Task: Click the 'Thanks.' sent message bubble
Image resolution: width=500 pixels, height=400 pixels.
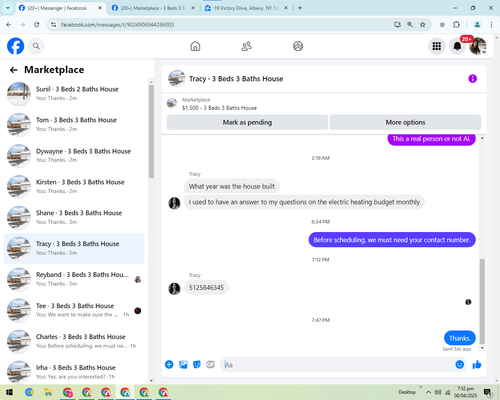Action: 460,338
